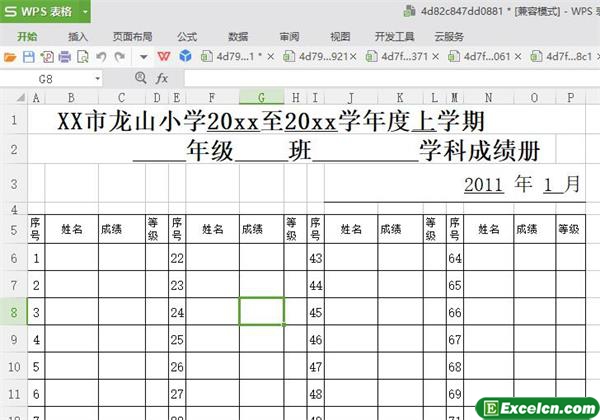
Task: Open the 数据 ribbon tab
Action: (x=238, y=37)
